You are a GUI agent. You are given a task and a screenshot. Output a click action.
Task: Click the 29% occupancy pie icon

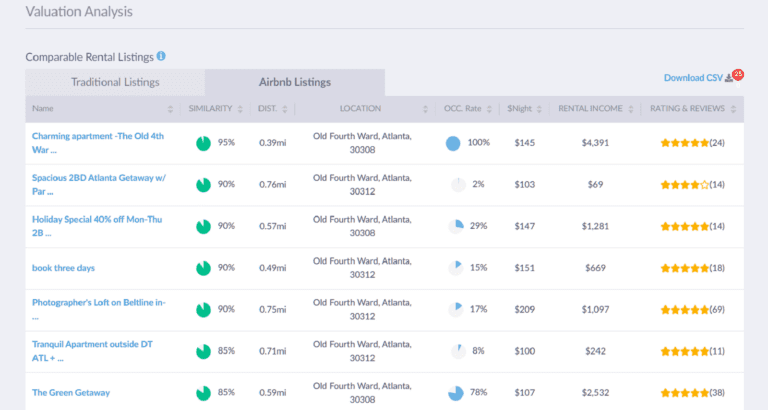(x=455, y=226)
